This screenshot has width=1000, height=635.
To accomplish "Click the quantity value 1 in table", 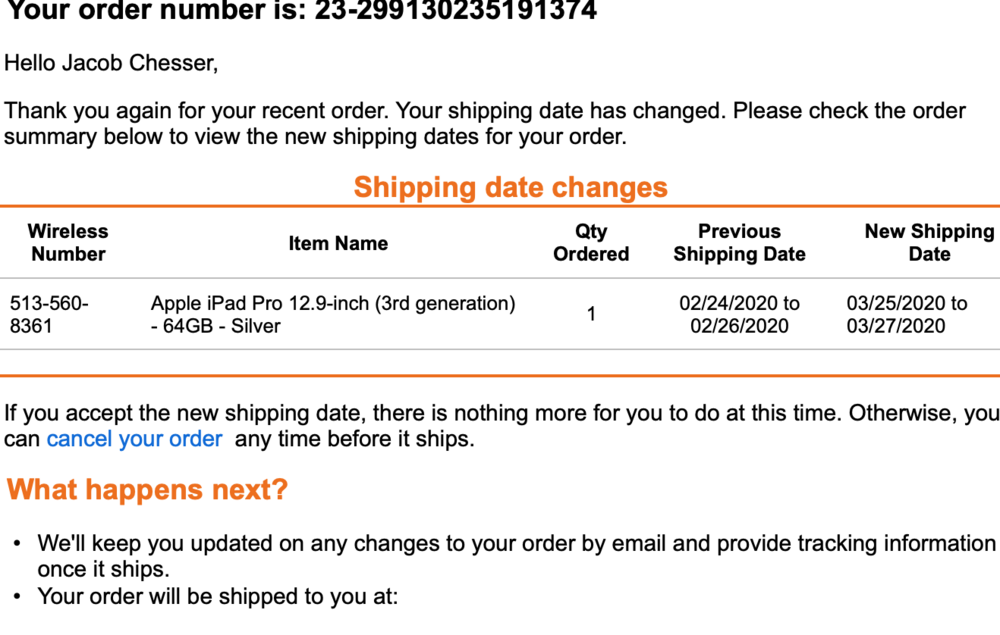I will point(591,314).
